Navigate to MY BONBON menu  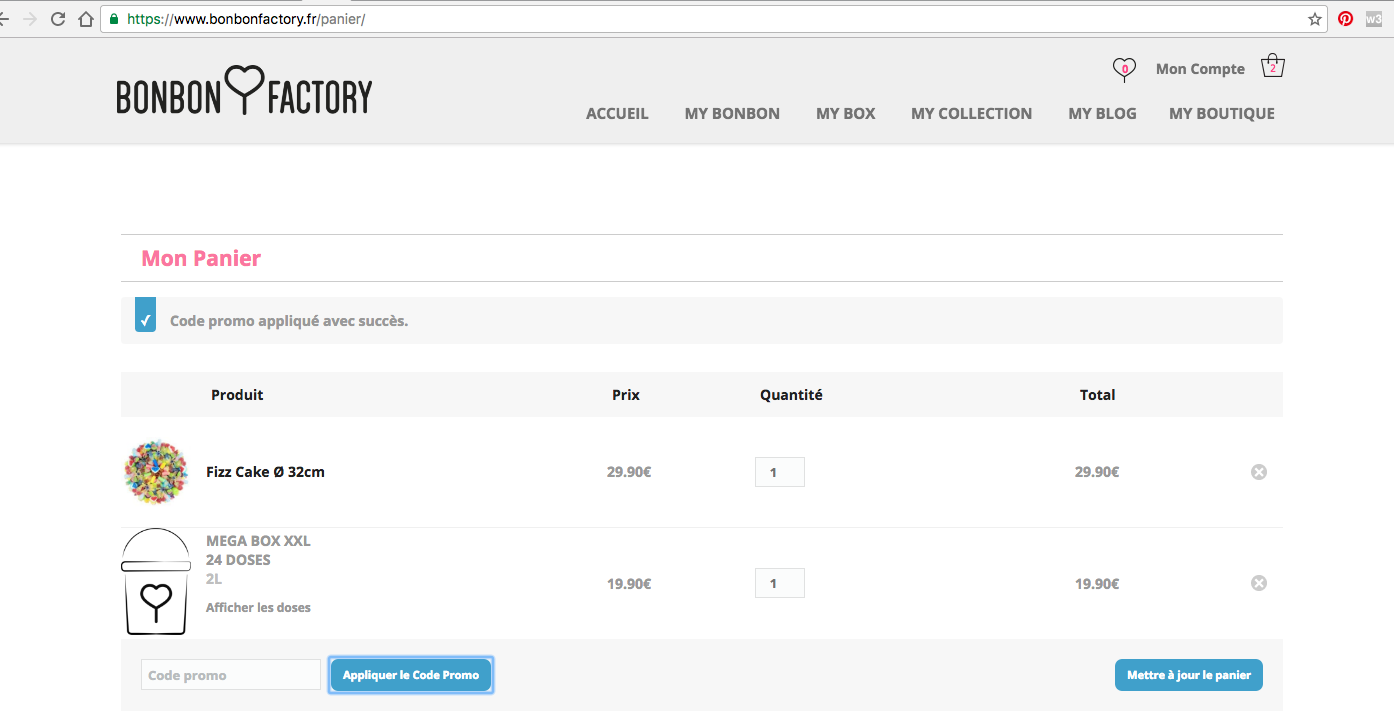732,114
